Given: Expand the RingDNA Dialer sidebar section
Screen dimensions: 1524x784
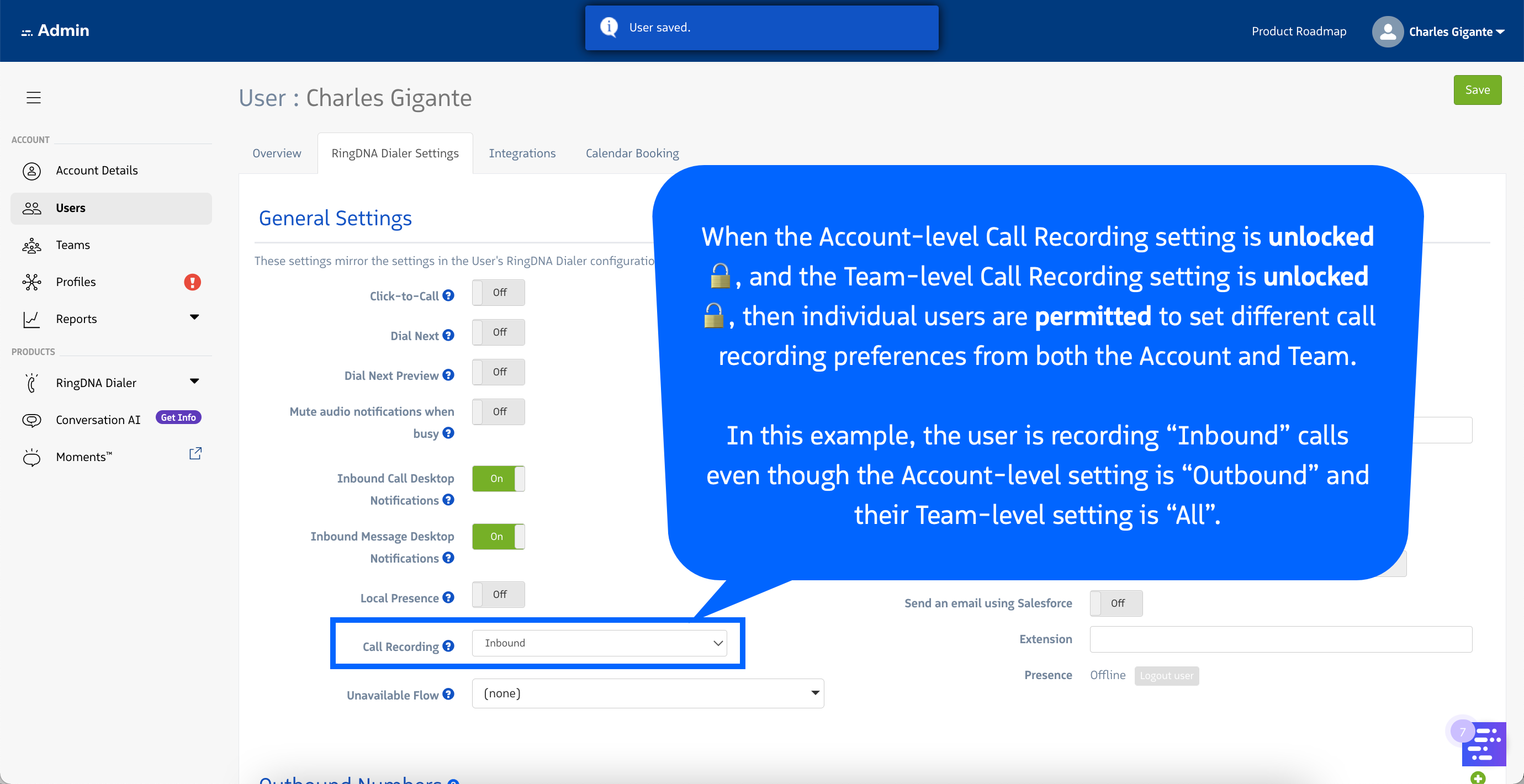Looking at the screenshot, I should point(194,382).
